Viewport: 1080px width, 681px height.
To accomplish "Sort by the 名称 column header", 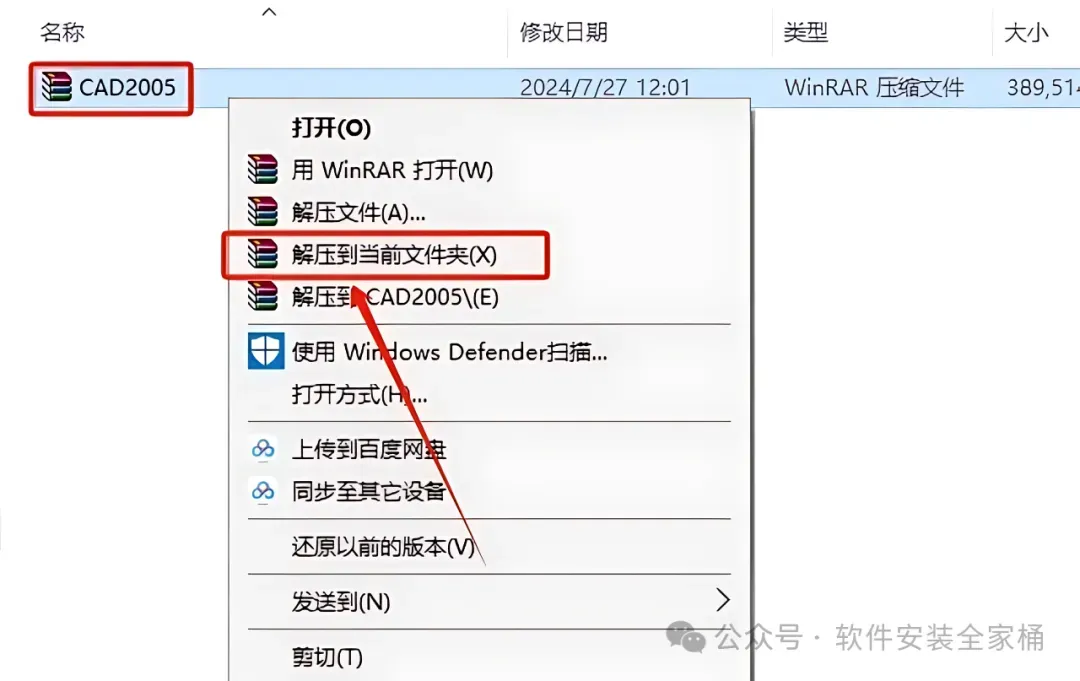I will coord(63,32).
